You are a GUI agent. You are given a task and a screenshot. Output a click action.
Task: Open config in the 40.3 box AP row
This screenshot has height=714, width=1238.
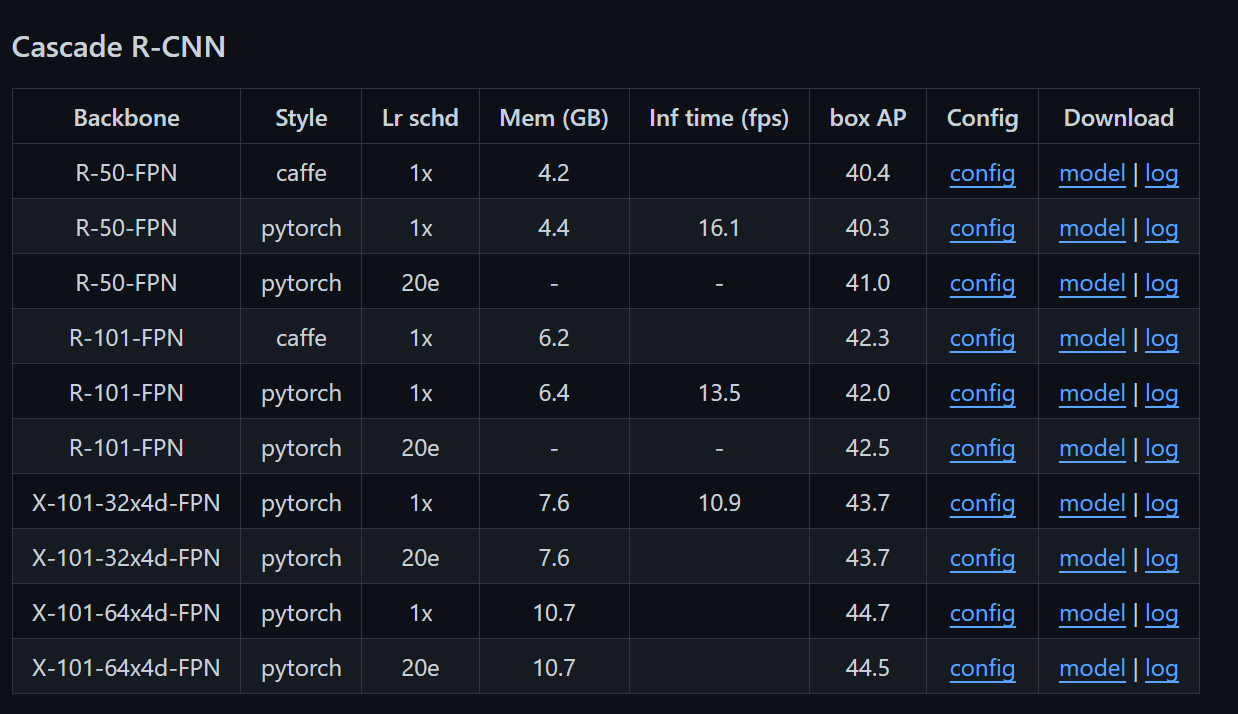(982, 228)
